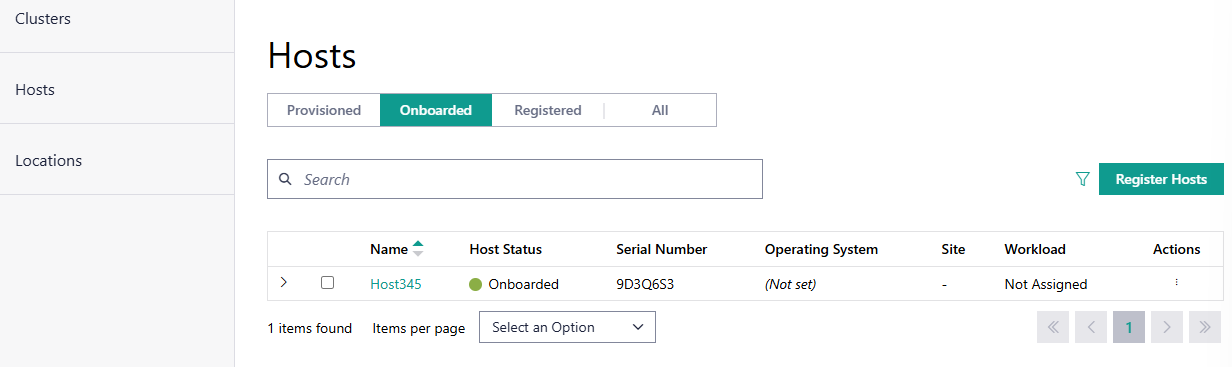Click the Host Status column header

click(505, 249)
